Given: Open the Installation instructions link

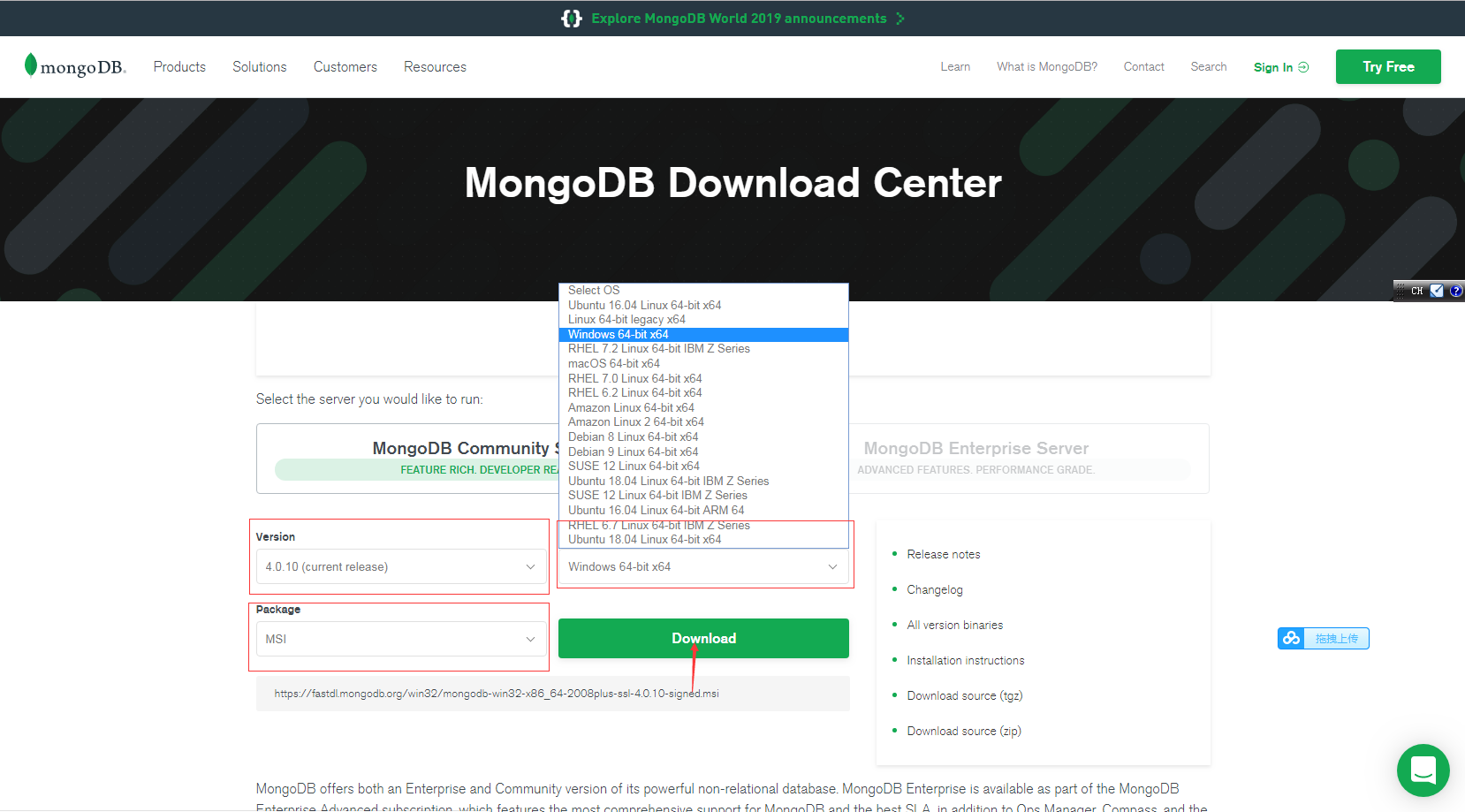Looking at the screenshot, I should [965, 660].
